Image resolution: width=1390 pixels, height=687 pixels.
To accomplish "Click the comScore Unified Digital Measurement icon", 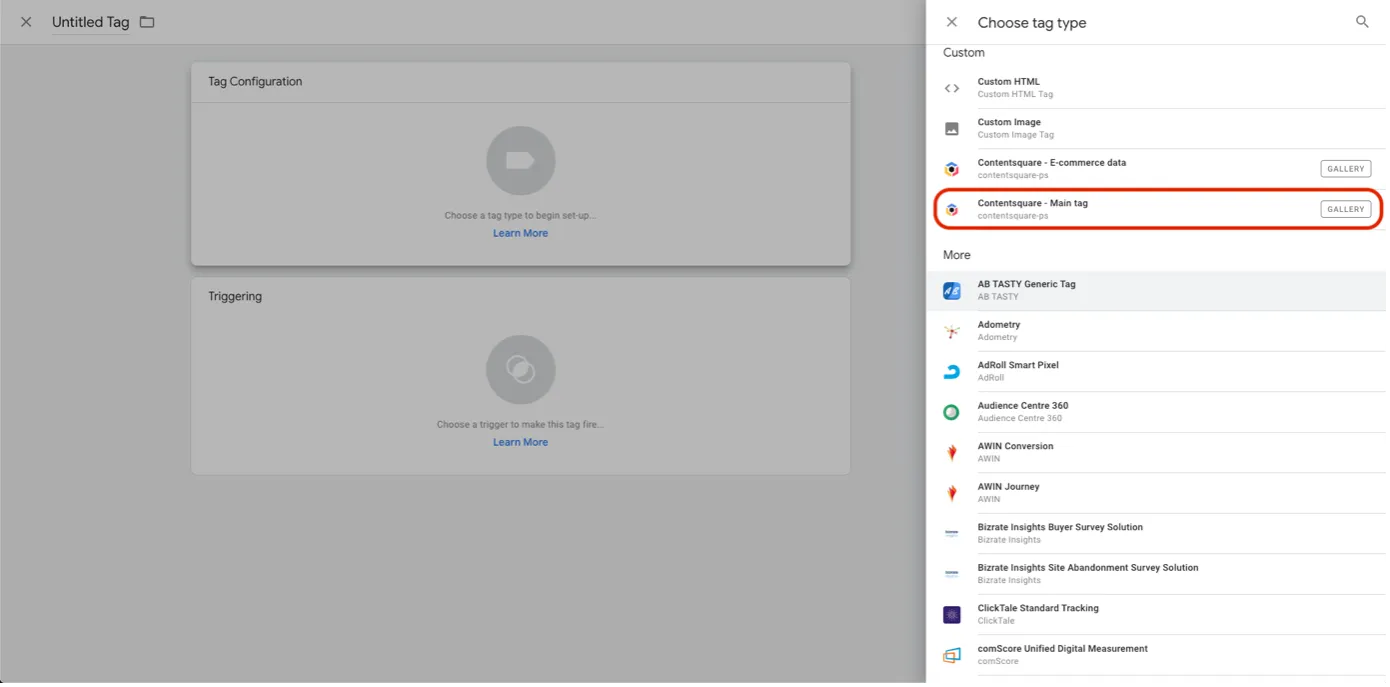I will point(951,655).
